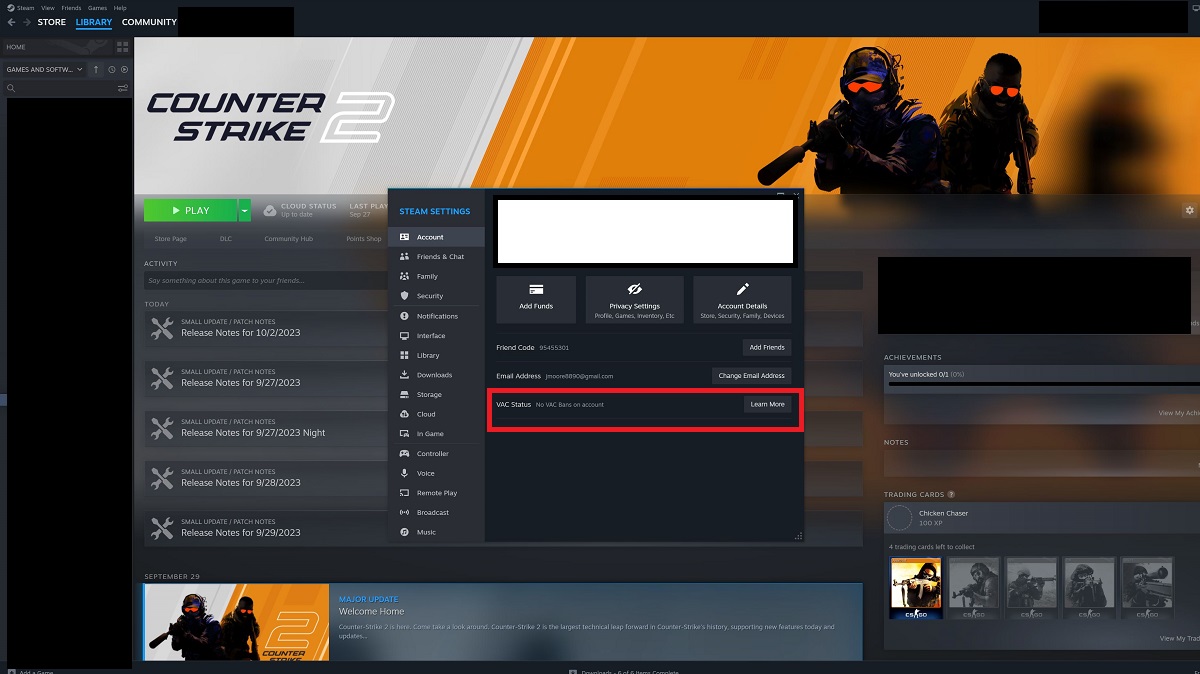This screenshot has width=1200, height=674.
Task: Select the Notifications bell icon
Action: 402,316
